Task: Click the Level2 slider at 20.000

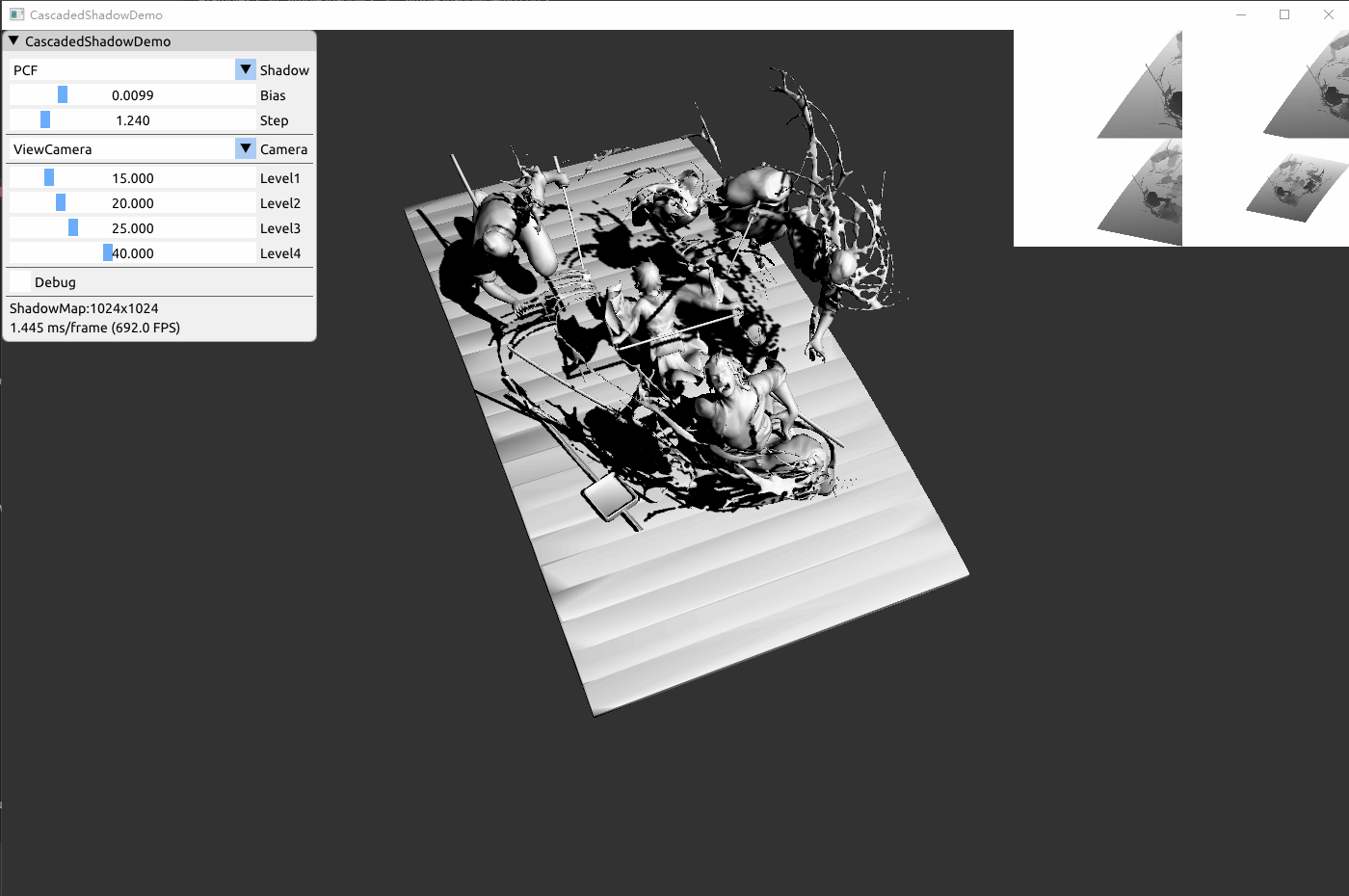Action: (x=132, y=202)
